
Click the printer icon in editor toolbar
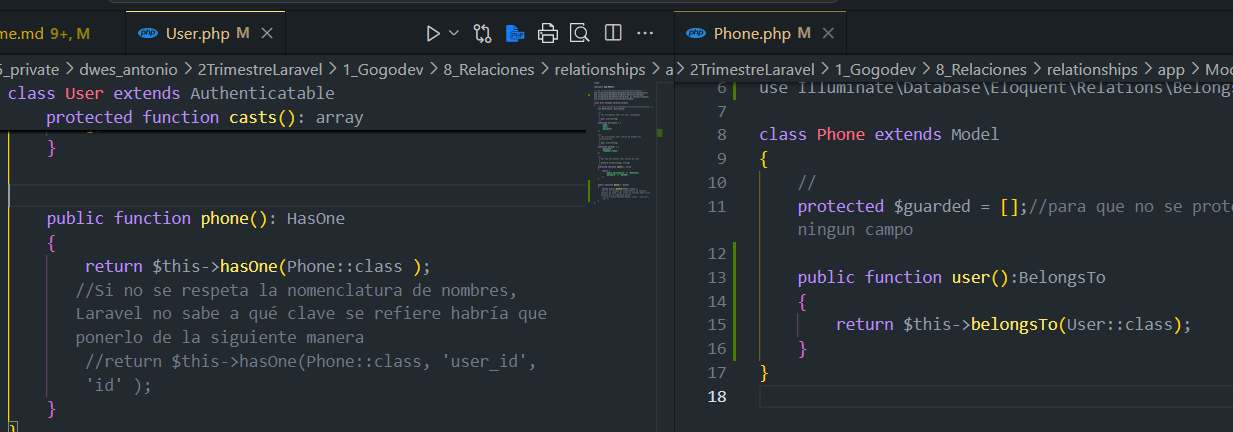(x=547, y=34)
